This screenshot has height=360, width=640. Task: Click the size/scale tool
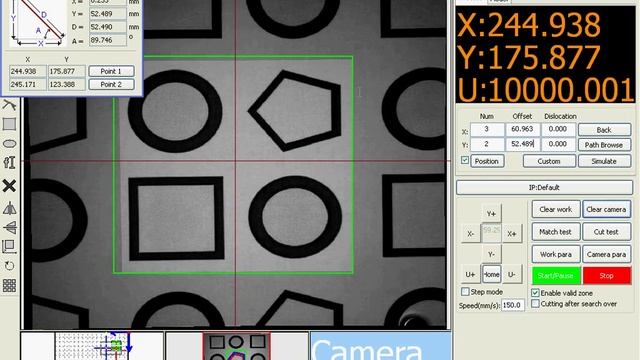click(x=9, y=246)
